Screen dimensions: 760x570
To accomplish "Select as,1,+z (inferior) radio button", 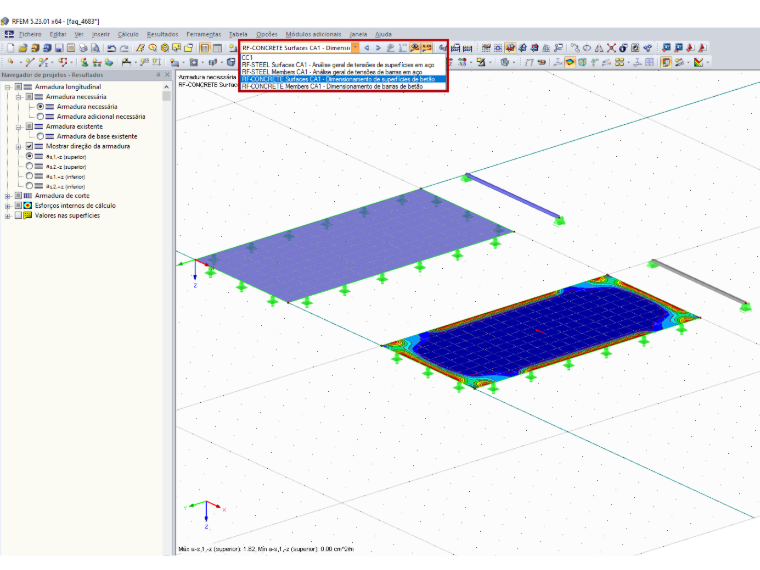I will click(x=30, y=176).
